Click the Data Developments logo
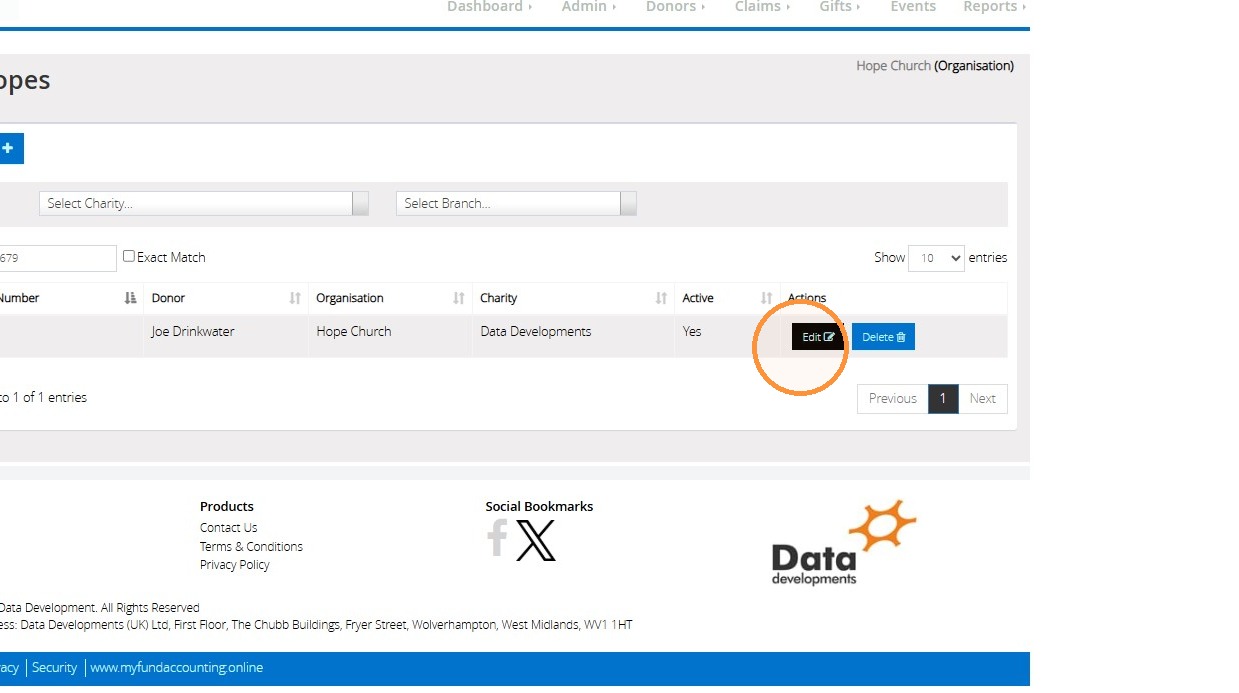The height and width of the screenshot is (693, 1239). 843,543
